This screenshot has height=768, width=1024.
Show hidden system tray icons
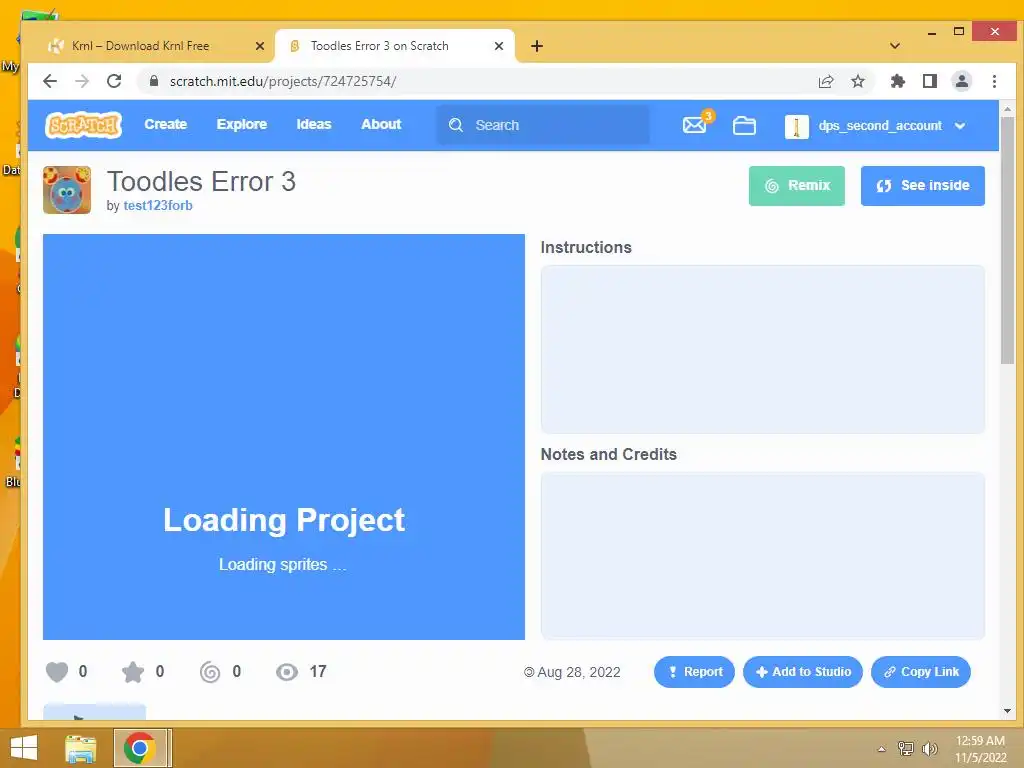click(x=881, y=749)
